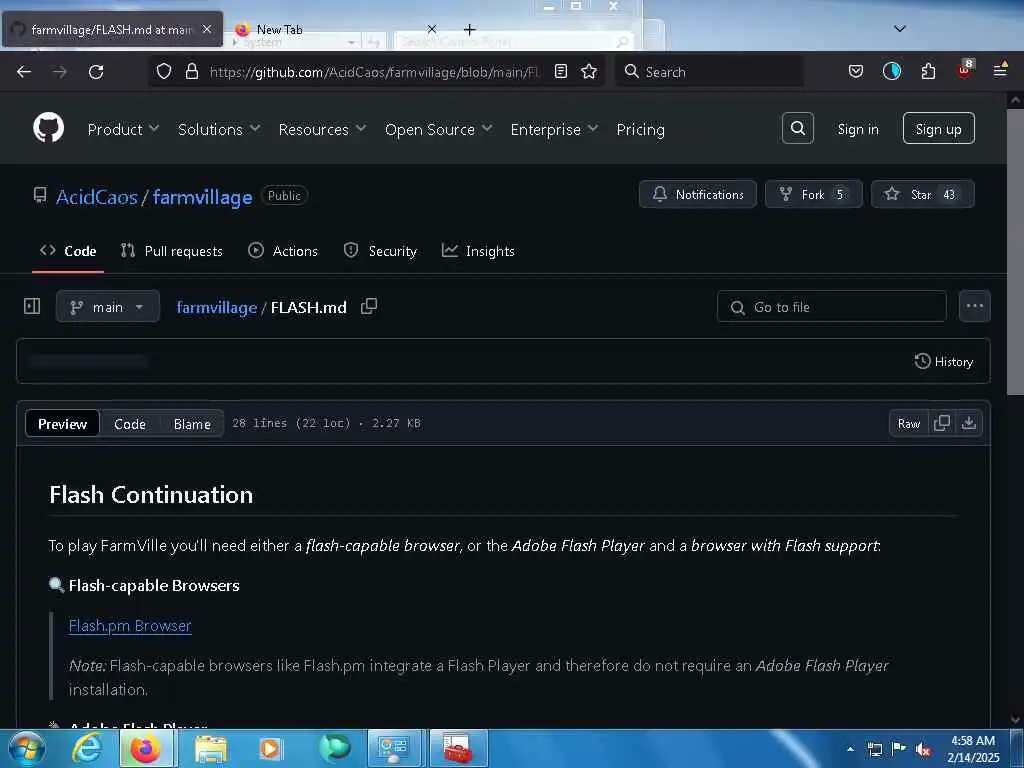
Task: Switch to the Actions tab
Action: point(283,251)
